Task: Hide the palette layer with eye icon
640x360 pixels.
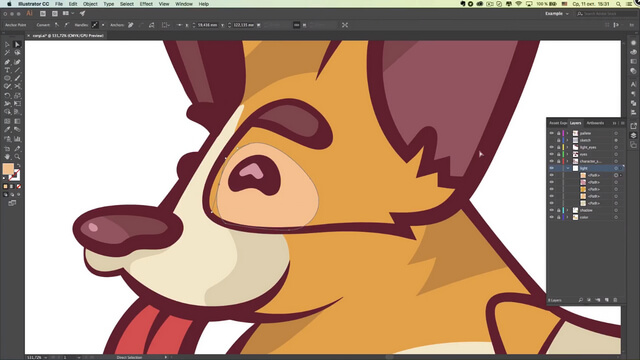Action: (551, 133)
